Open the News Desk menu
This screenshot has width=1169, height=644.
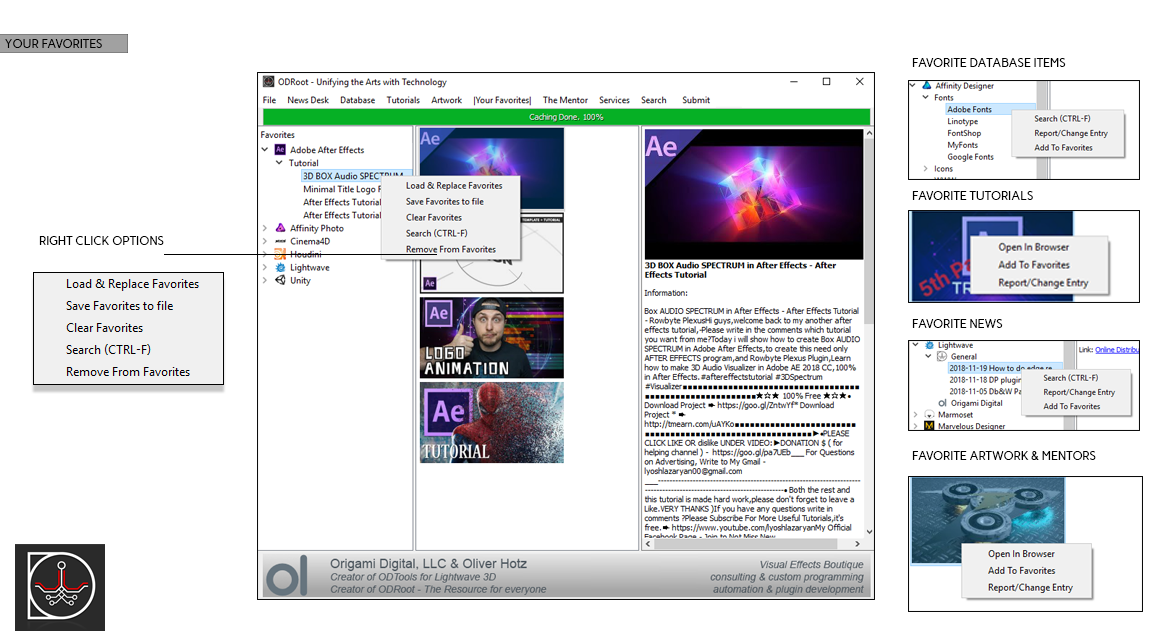click(307, 100)
